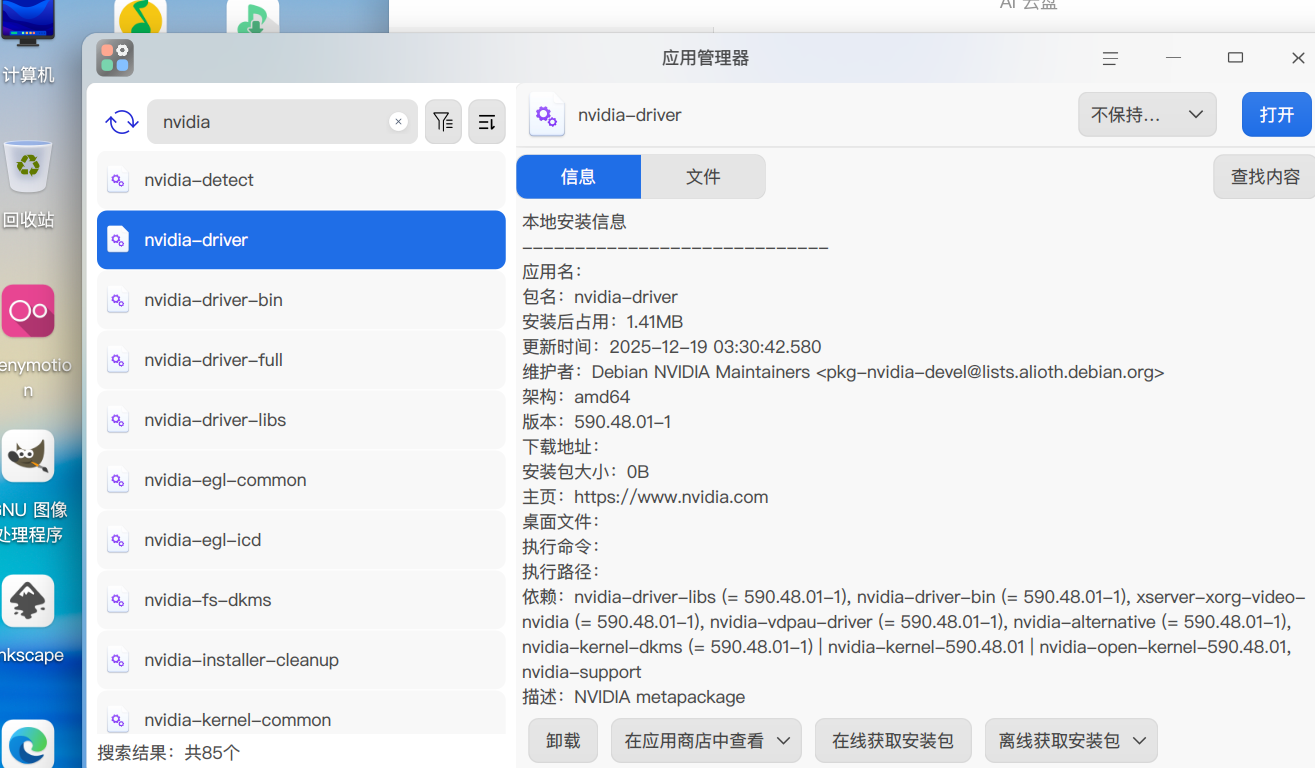Switch to the 文件 tab
This screenshot has width=1315, height=768.
(x=703, y=177)
